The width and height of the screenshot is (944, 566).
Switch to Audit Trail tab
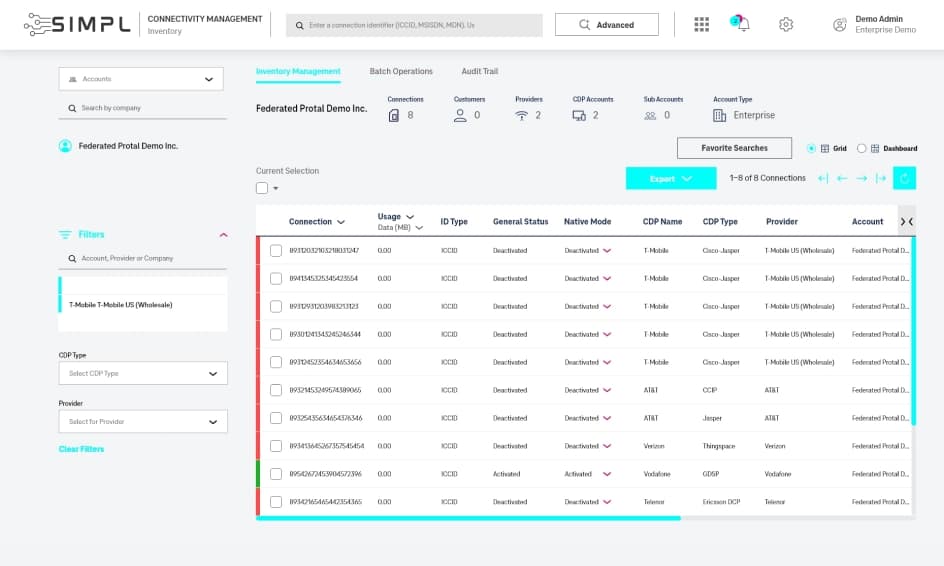(480, 71)
